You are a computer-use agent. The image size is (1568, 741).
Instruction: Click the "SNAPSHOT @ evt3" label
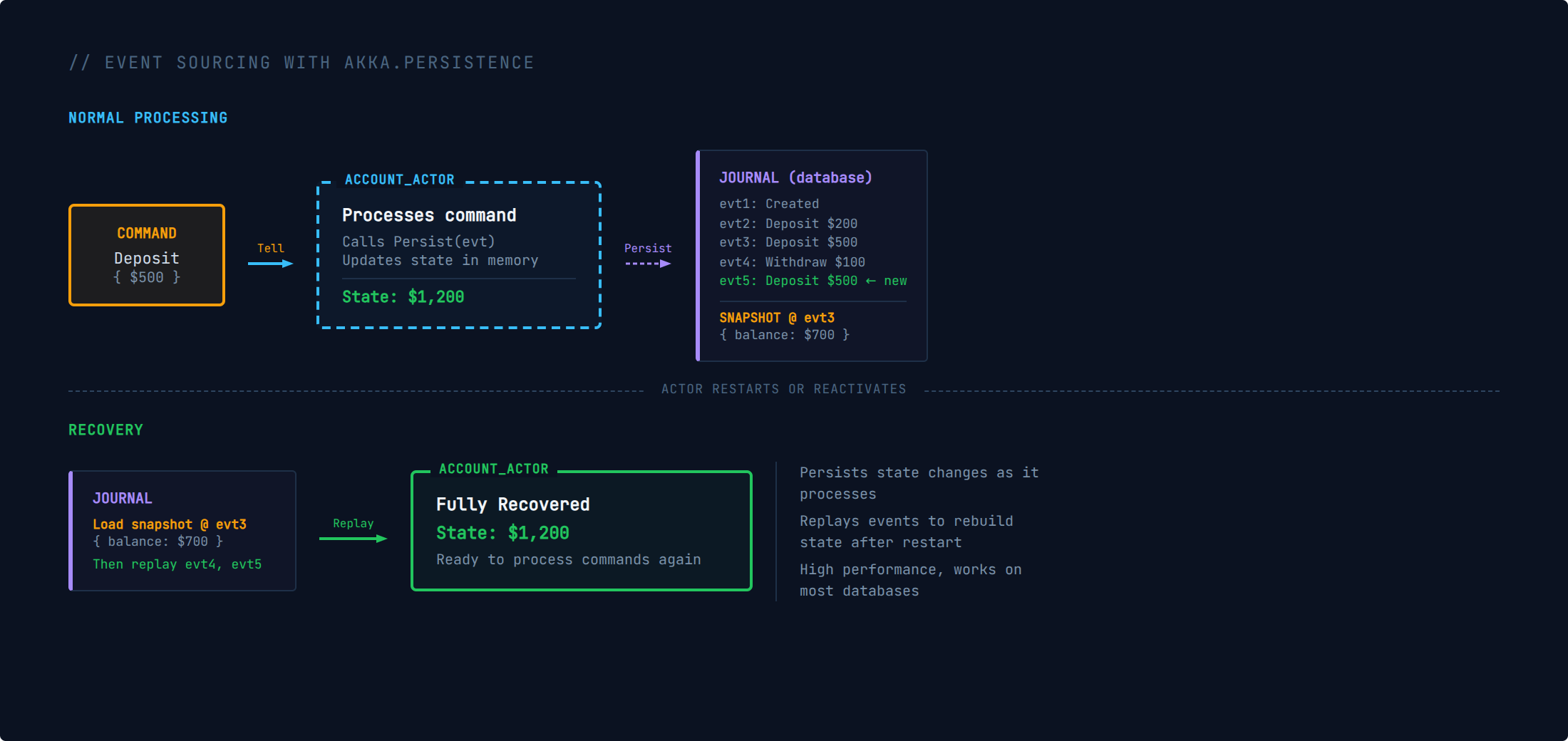click(777, 318)
